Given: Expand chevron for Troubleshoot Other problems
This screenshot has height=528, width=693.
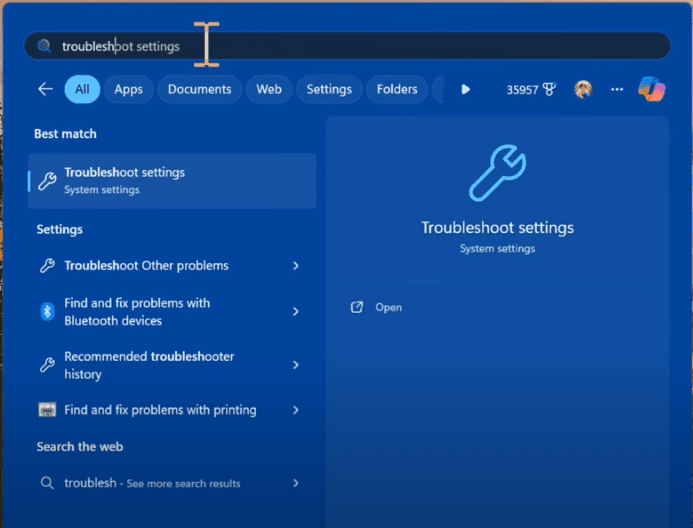Looking at the screenshot, I should pyautogui.click(x=296, y=266).
